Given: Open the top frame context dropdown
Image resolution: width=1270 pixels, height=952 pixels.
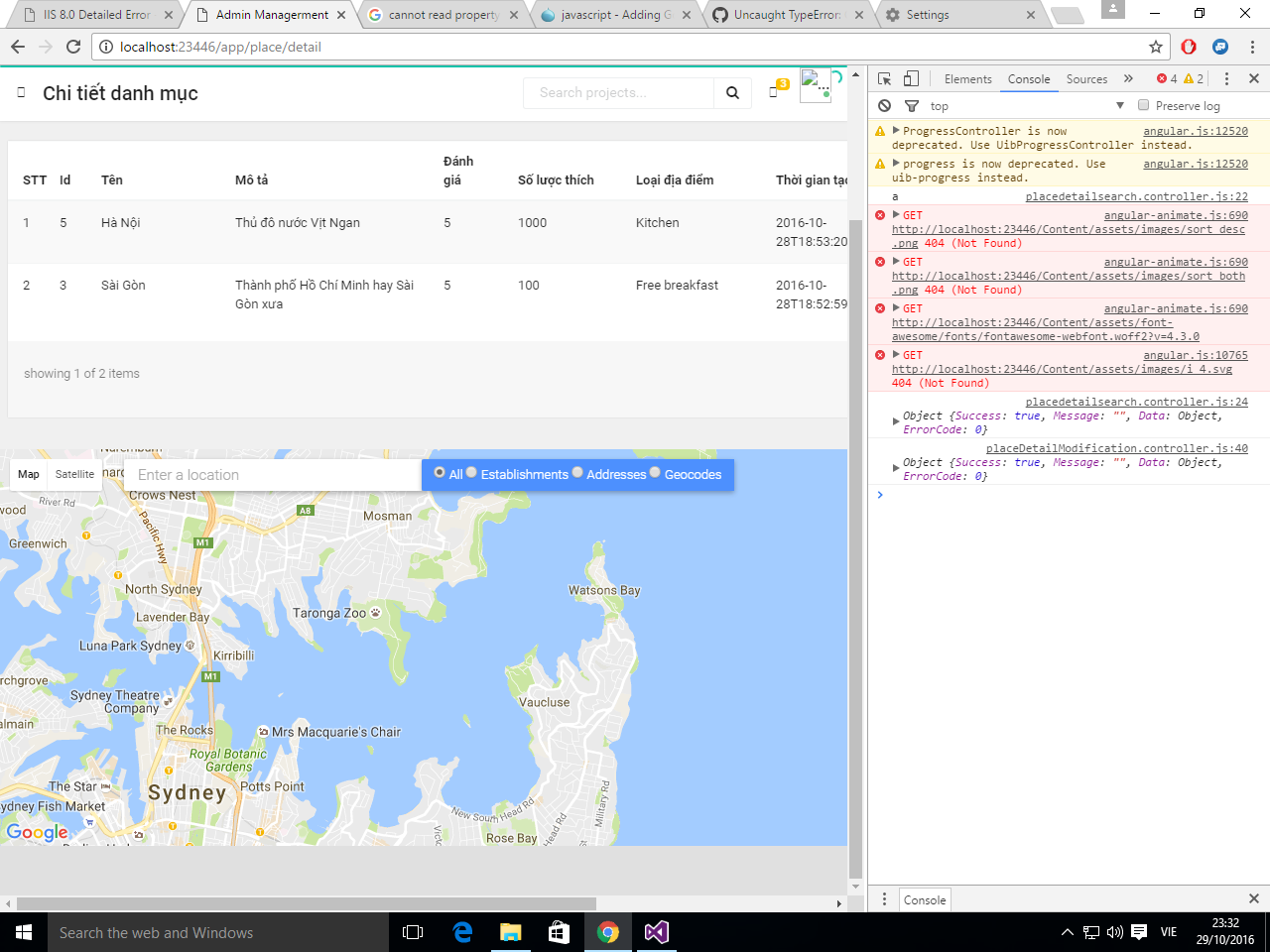Looking at the screenshot, I should 1119,105.
